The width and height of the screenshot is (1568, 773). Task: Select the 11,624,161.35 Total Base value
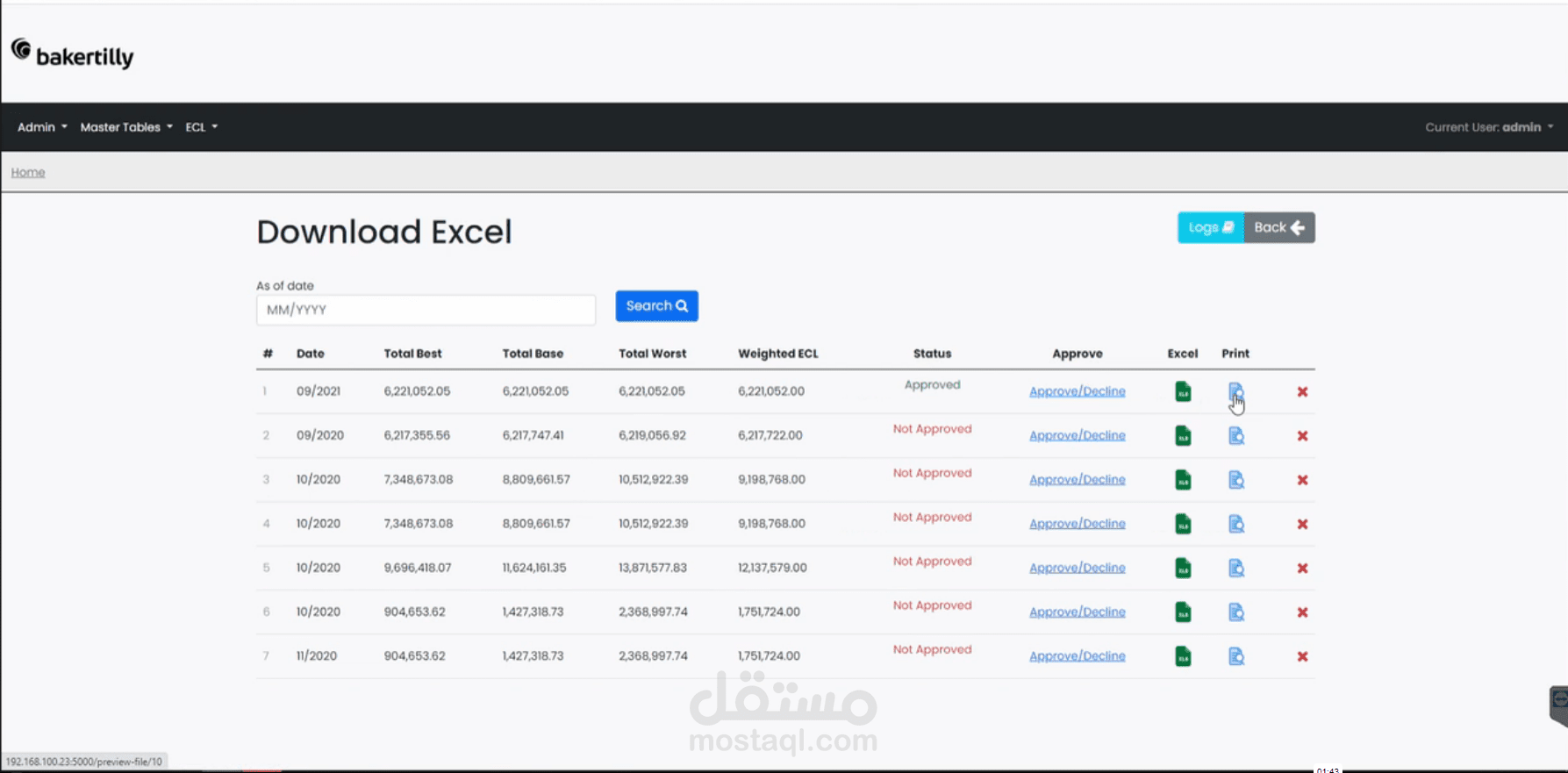tap(534, 568)
